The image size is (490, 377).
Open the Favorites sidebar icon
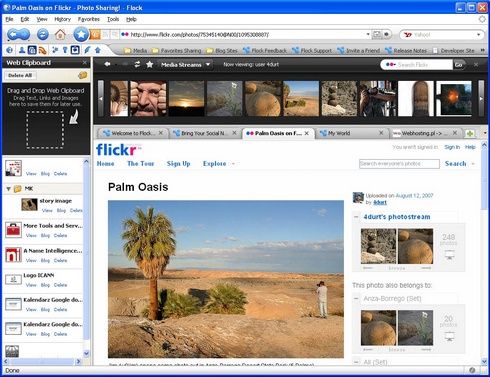tap(55, 50)
